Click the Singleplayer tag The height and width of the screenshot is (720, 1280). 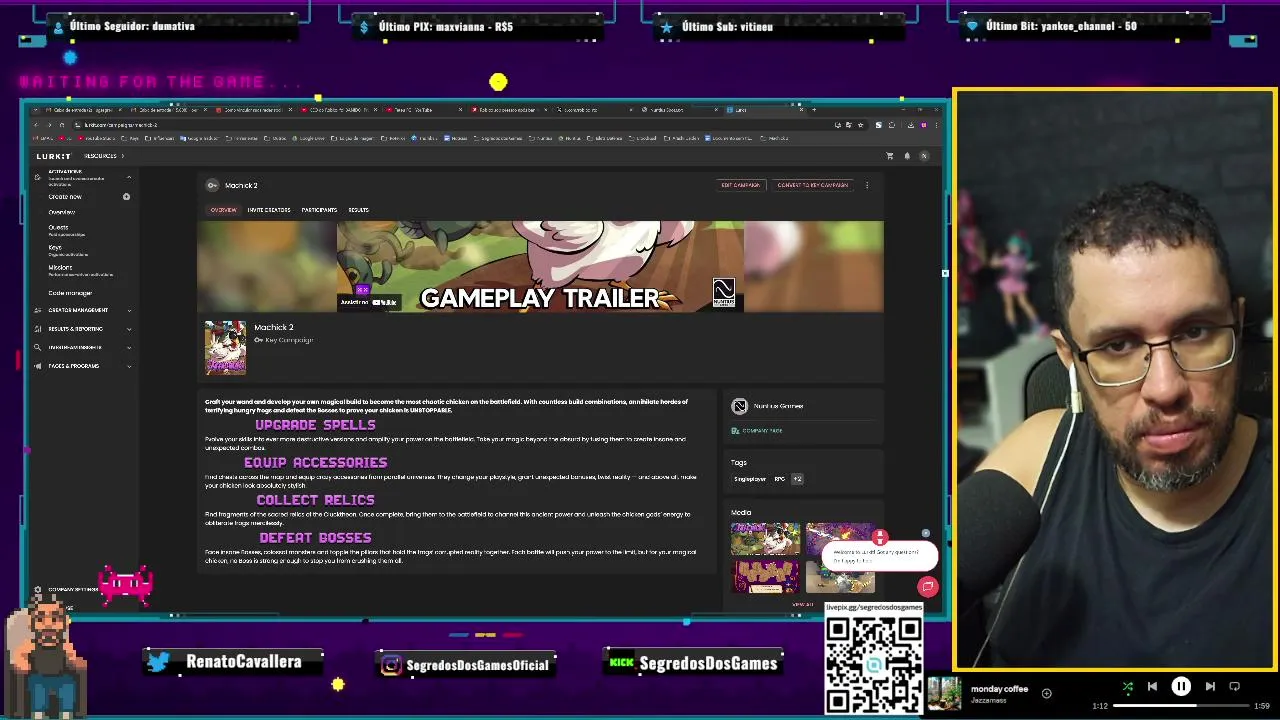pos(750,479)
